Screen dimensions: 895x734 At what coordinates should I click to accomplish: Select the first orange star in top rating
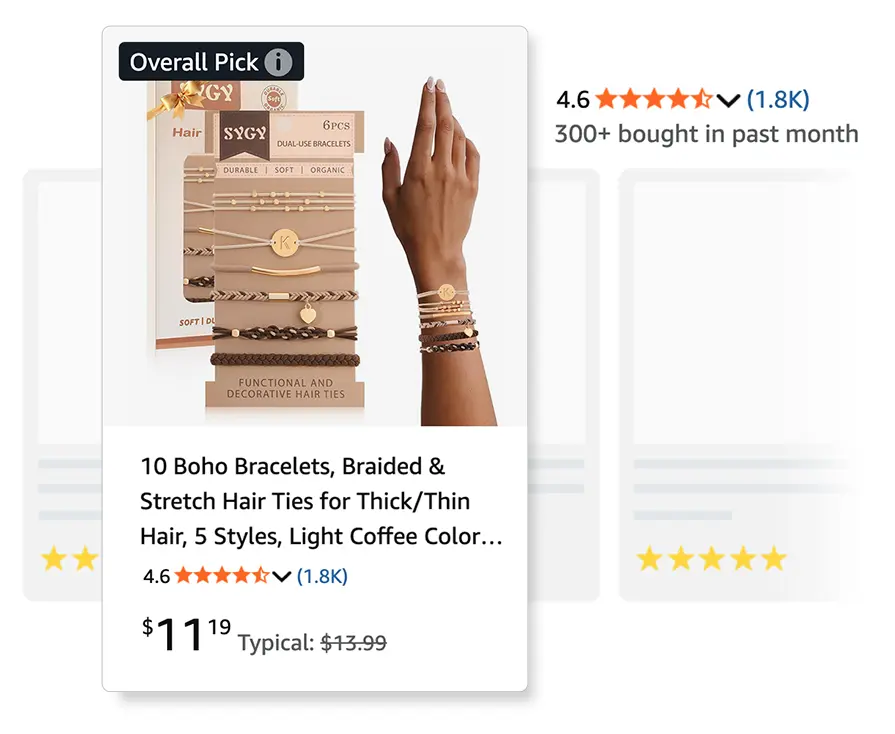click(x=604, y=100)
